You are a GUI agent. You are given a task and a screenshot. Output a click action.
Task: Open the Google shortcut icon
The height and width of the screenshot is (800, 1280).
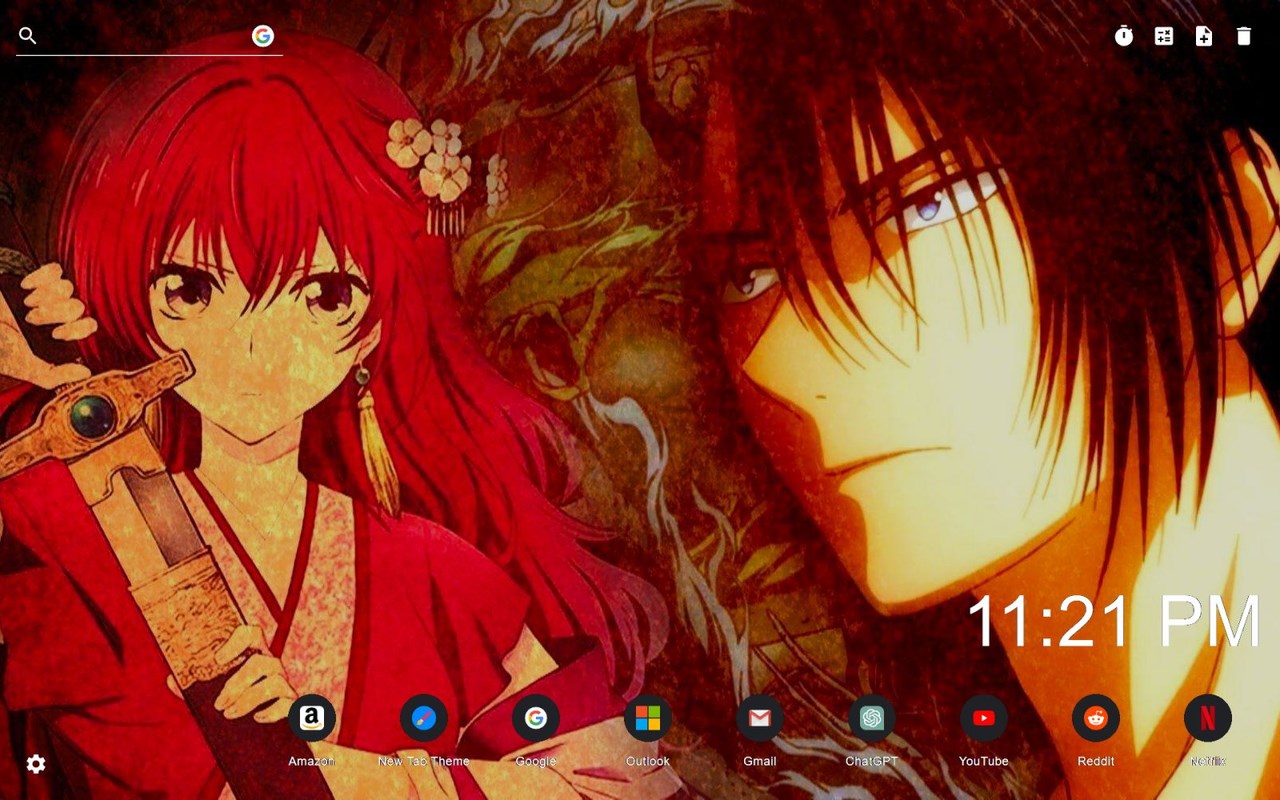click(536, 718)
